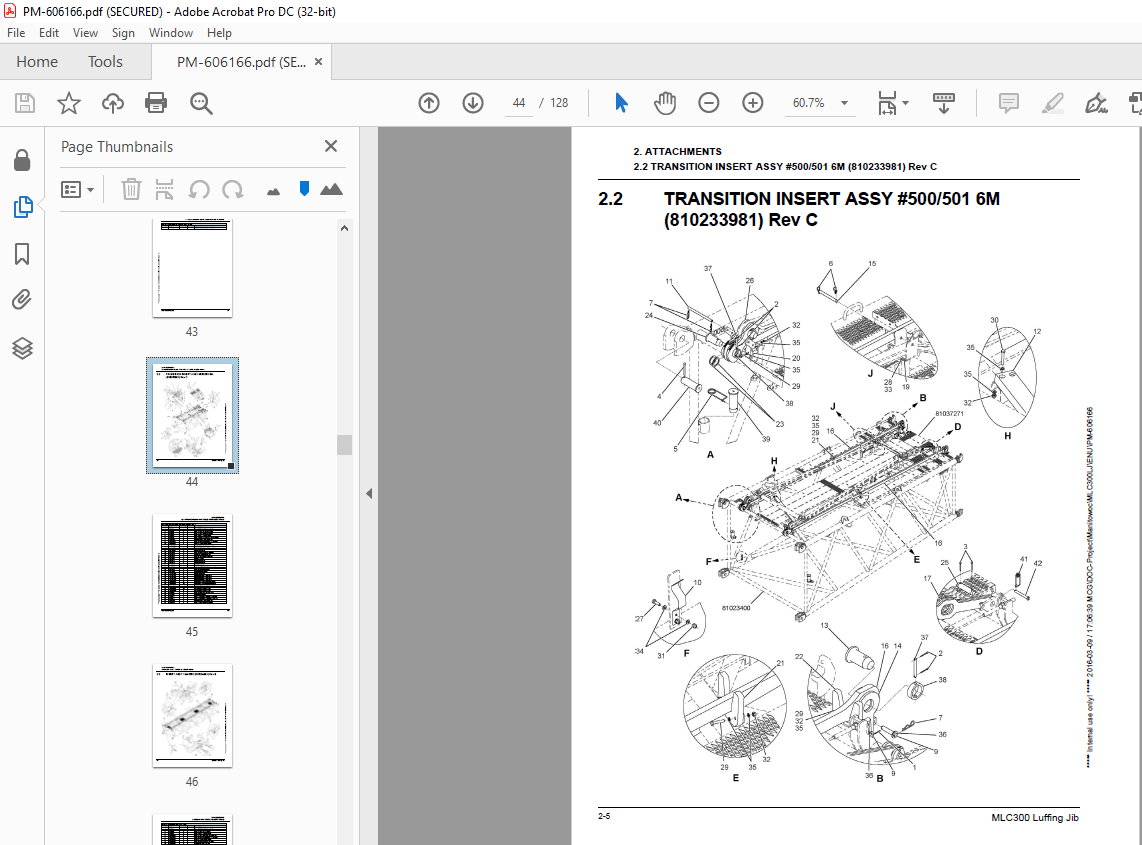Click the Save file icon
1142x845 pixels.
(25, 103)
